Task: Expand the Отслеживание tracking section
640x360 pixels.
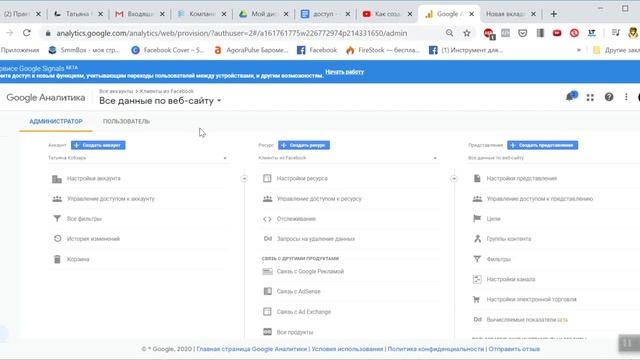Action: [x=296, y=219]
